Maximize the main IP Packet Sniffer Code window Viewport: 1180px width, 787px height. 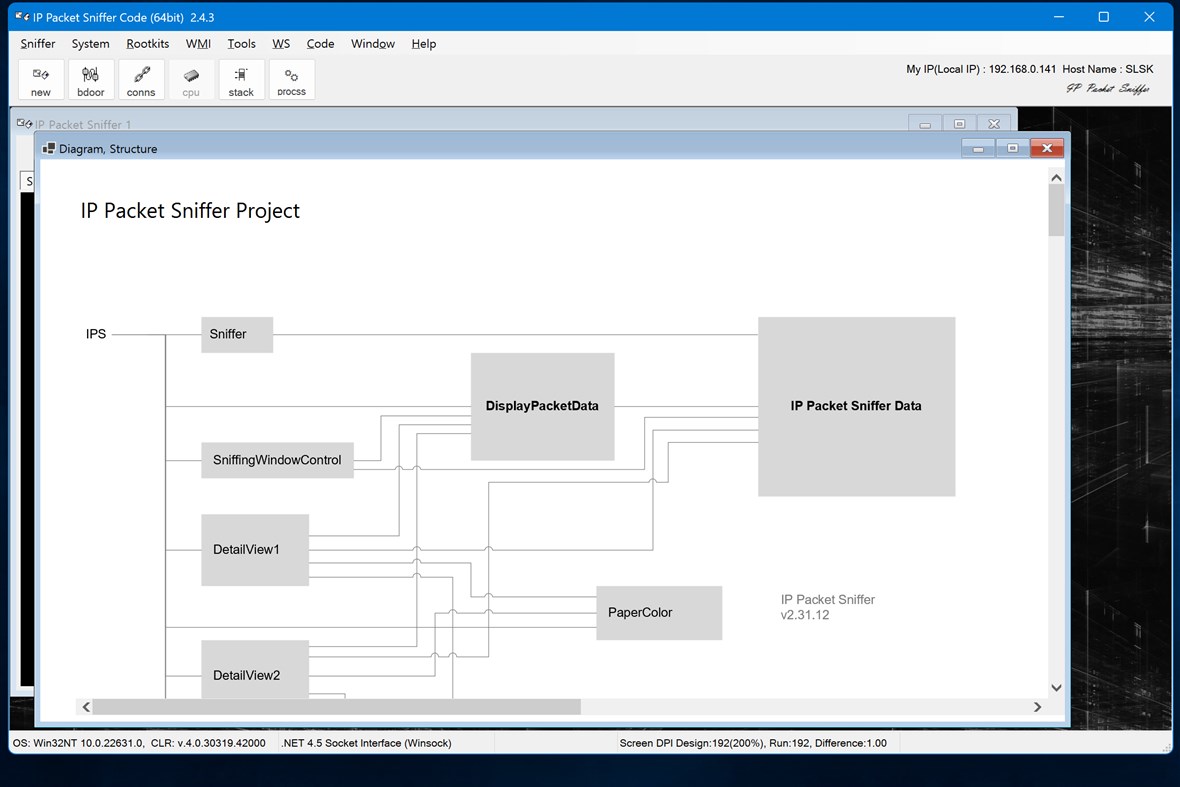pos(1104,17)
